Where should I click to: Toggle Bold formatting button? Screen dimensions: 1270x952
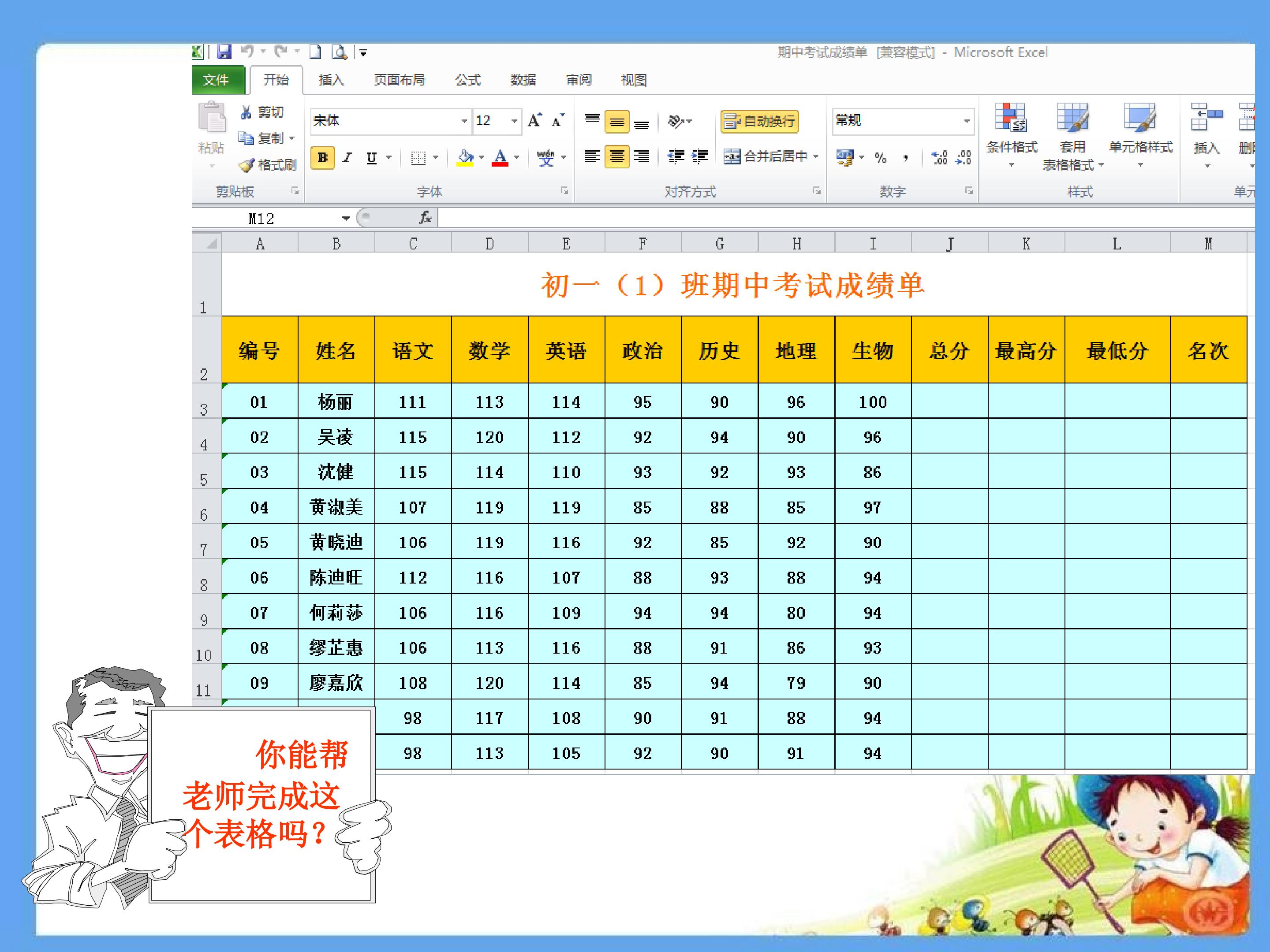click(x=323, y=157)
